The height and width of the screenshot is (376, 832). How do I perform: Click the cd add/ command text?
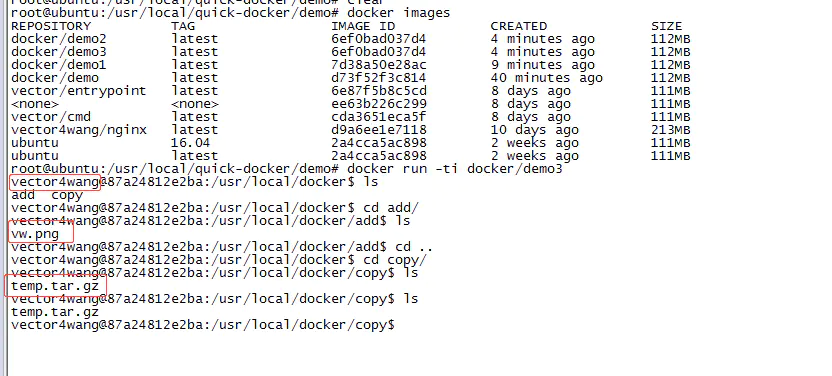tap(391, 207)
